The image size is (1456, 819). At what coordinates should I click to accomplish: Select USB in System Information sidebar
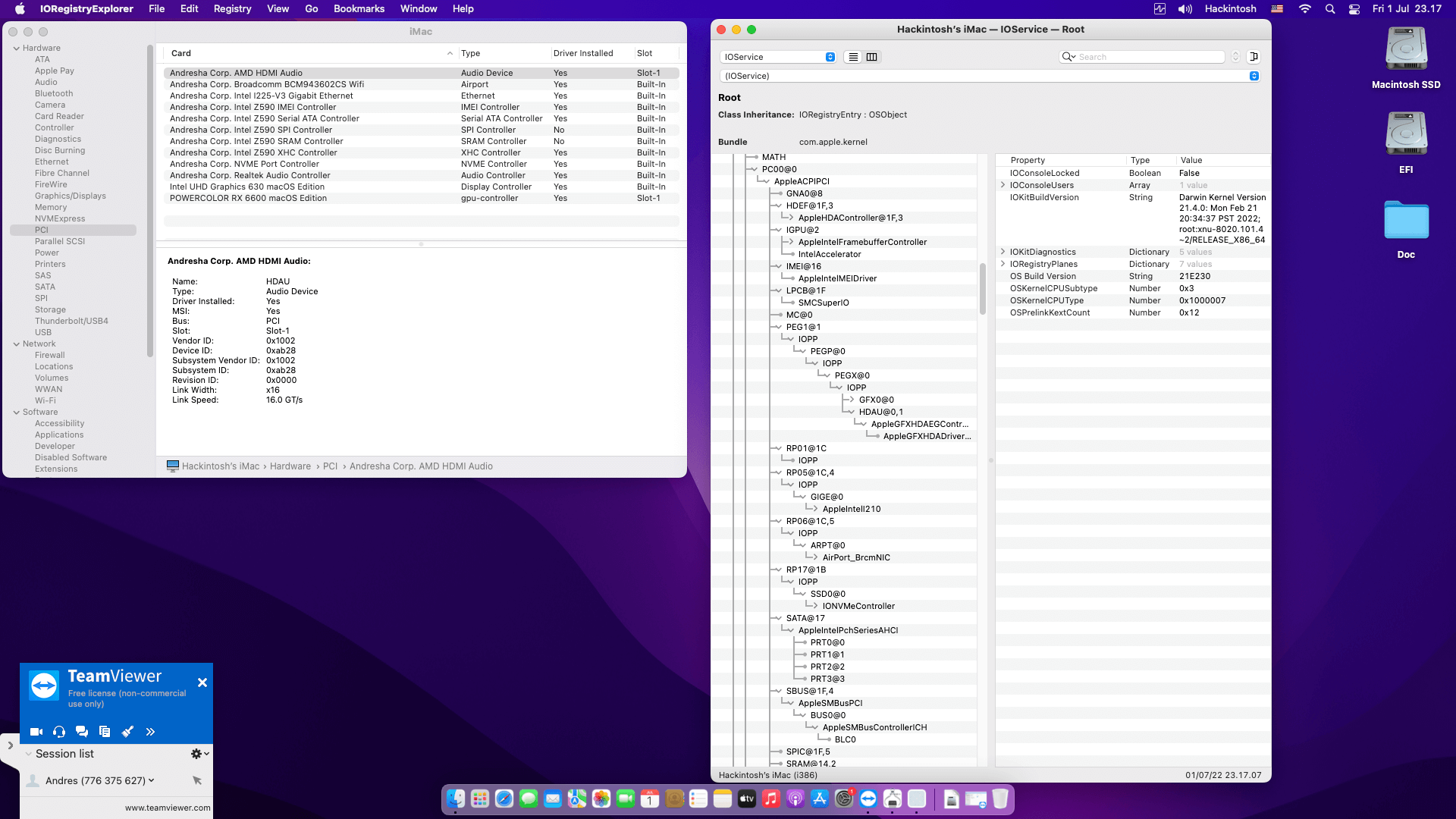pyautogui.click(x=43, y=332)
